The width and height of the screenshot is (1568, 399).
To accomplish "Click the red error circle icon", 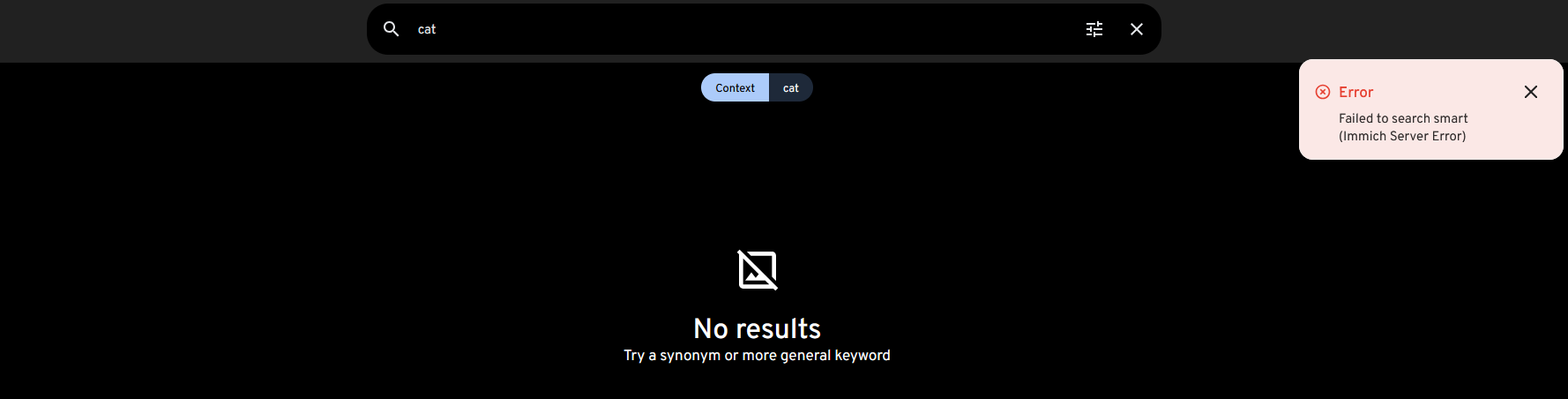I will point(1323,92).
